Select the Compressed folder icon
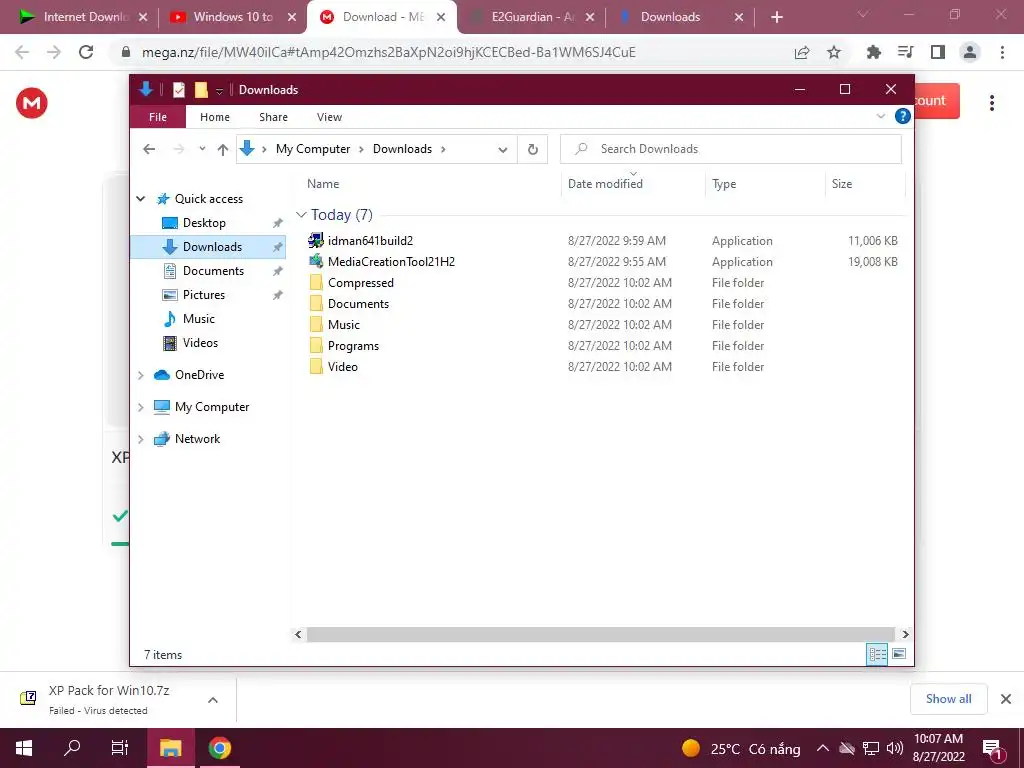This screenshot has height=768, width=1024. coord(316,283)
